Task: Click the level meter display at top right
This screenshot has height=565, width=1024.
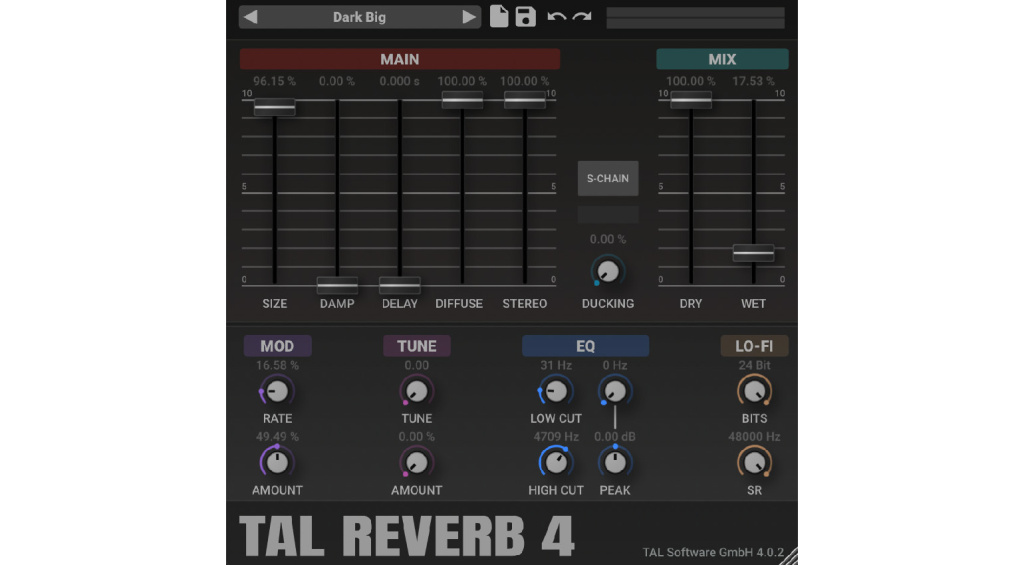Action: point(696,18)
